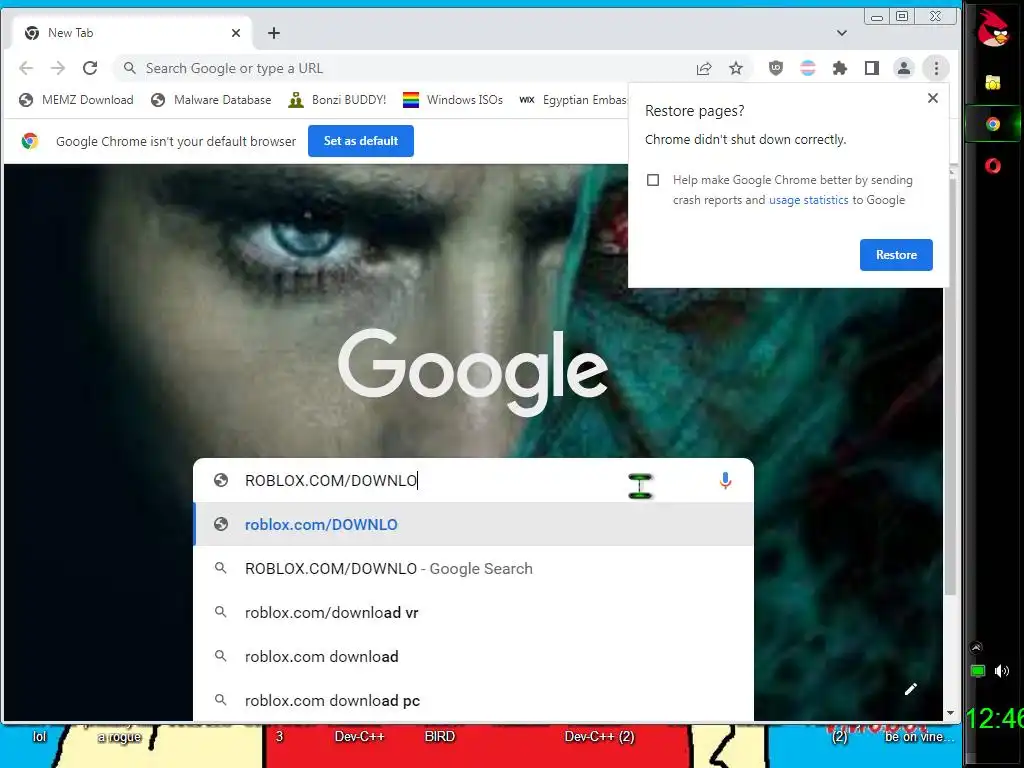The width and height of the screenshot is (1024, 768).
Task: Open the Malware Database bookmark
Action: pyautogui.click(x=211, y=100)
